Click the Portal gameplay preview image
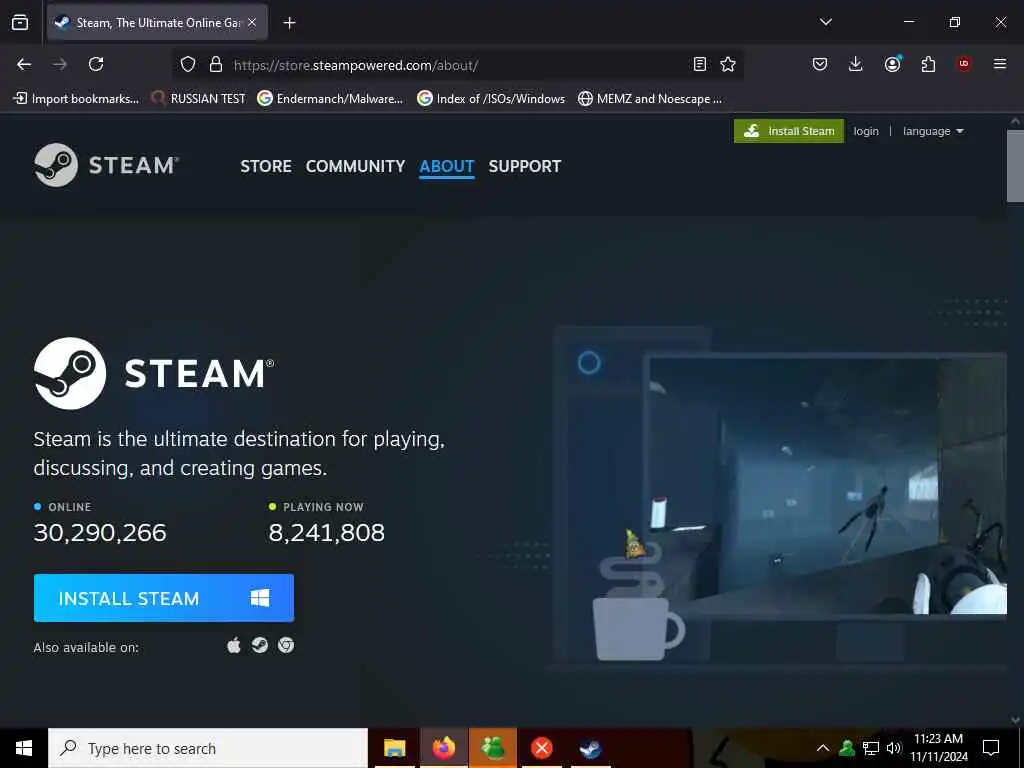This screenshot has width=1024, height=768. [x=826, y=485]
